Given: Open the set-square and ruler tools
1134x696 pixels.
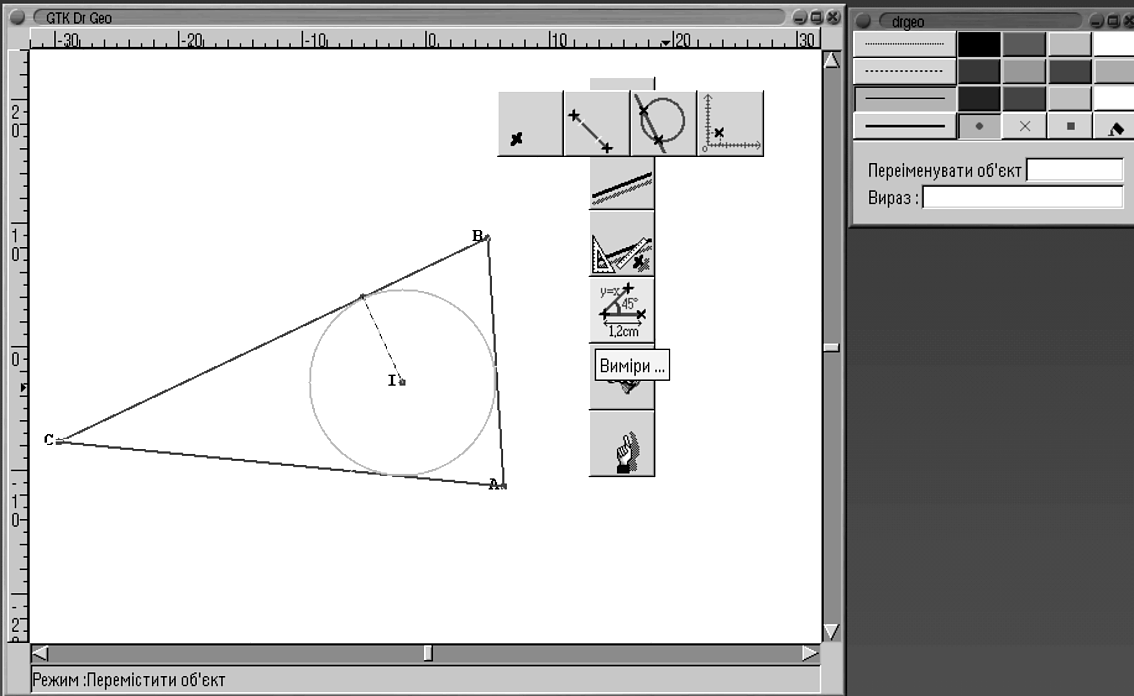Looking at the screenshot, I should pyautogui.click(x=621, y=244).
